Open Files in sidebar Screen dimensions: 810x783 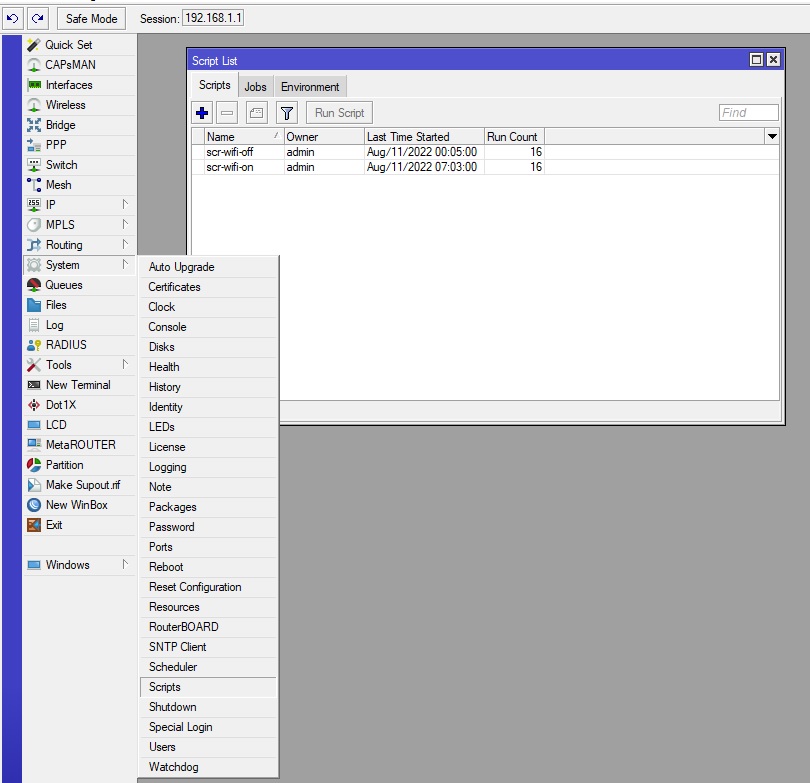tap(80, 305)
